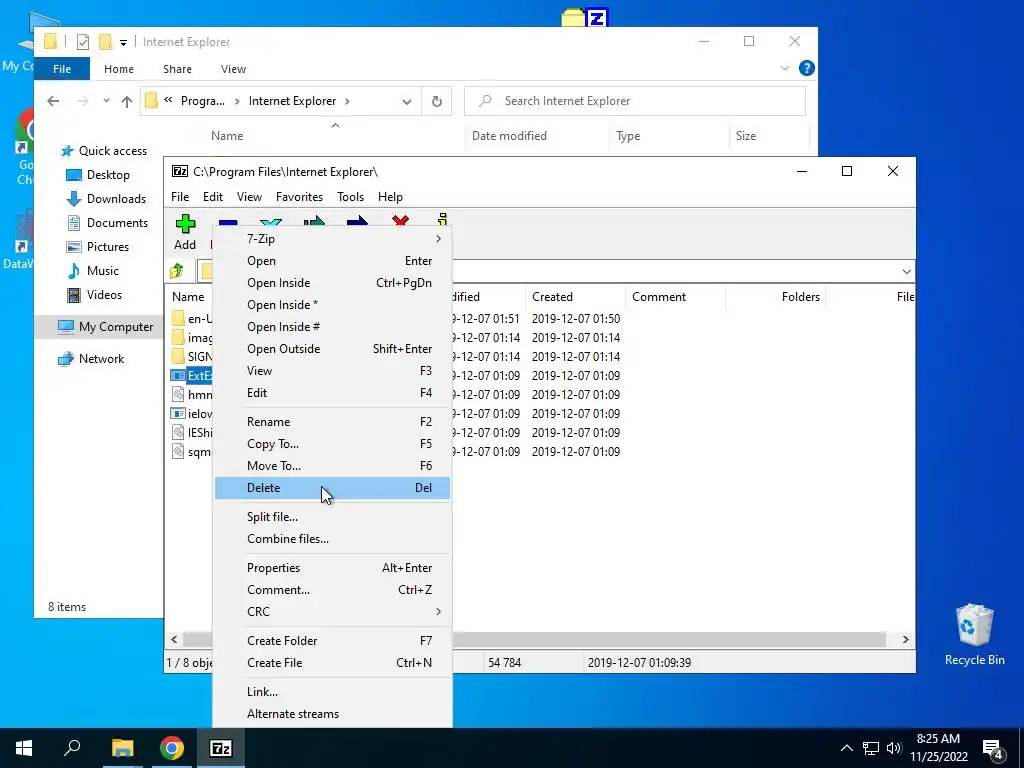Open the 7-Zip Help menu
Screen dimensions: 1024x768
pyautogui.click(x=390, y=197)
